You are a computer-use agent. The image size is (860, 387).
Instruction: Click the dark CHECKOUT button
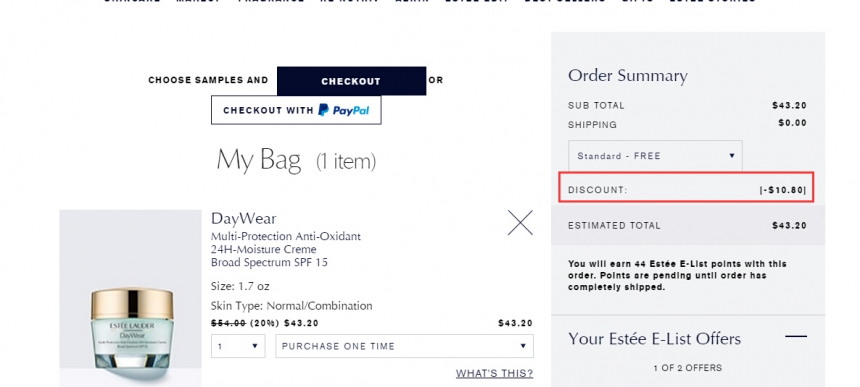pos(351,81)
